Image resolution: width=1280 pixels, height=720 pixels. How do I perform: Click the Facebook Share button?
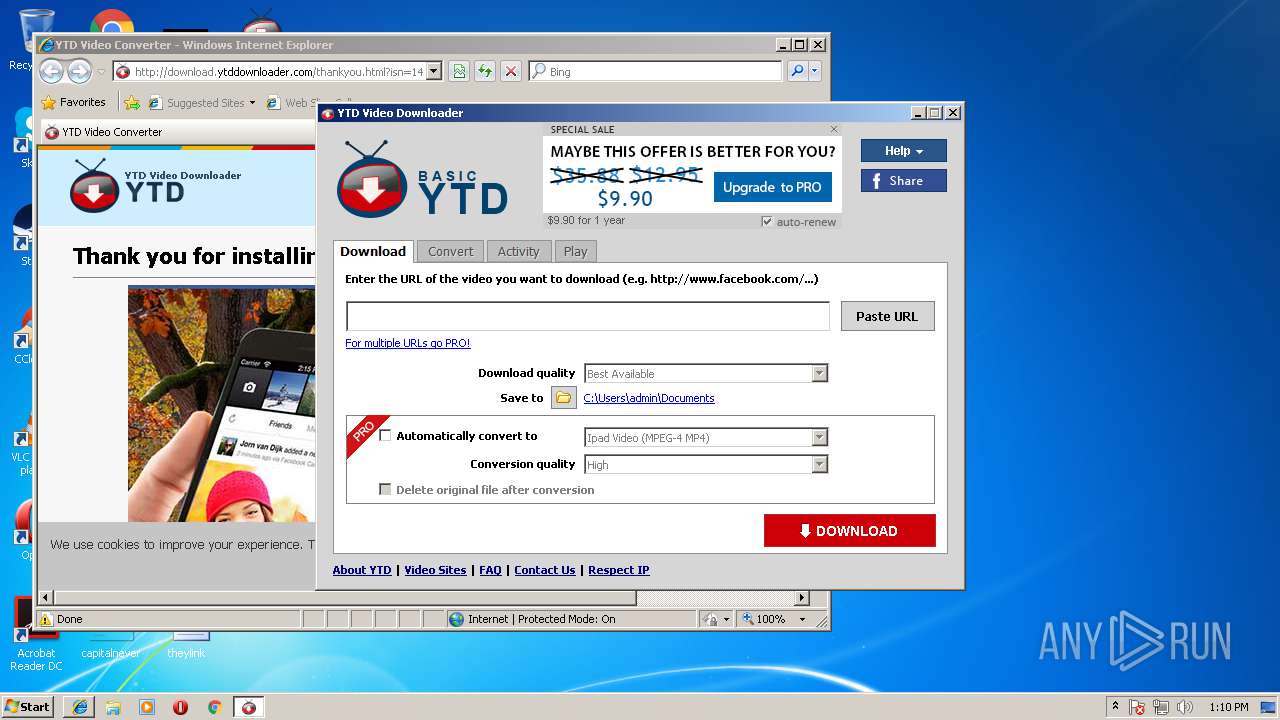click(903, 181)
